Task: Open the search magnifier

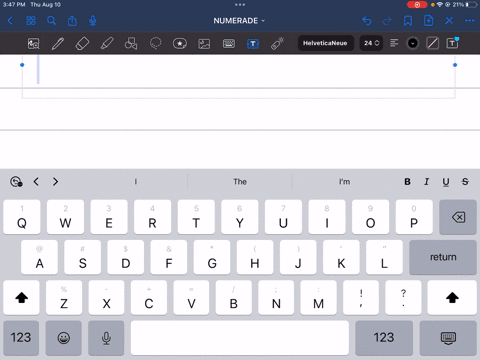Action: pyautogui.click(x=51, y=21)
